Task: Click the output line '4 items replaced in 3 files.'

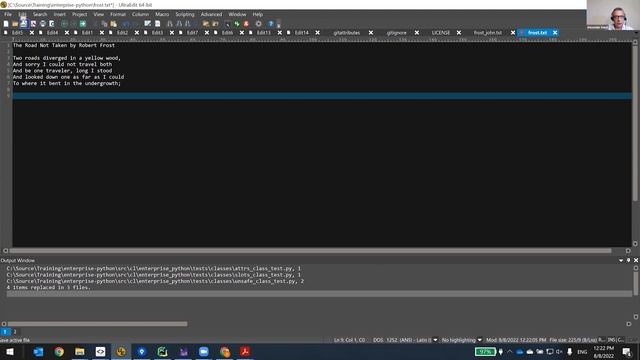Action: [49, 287]
